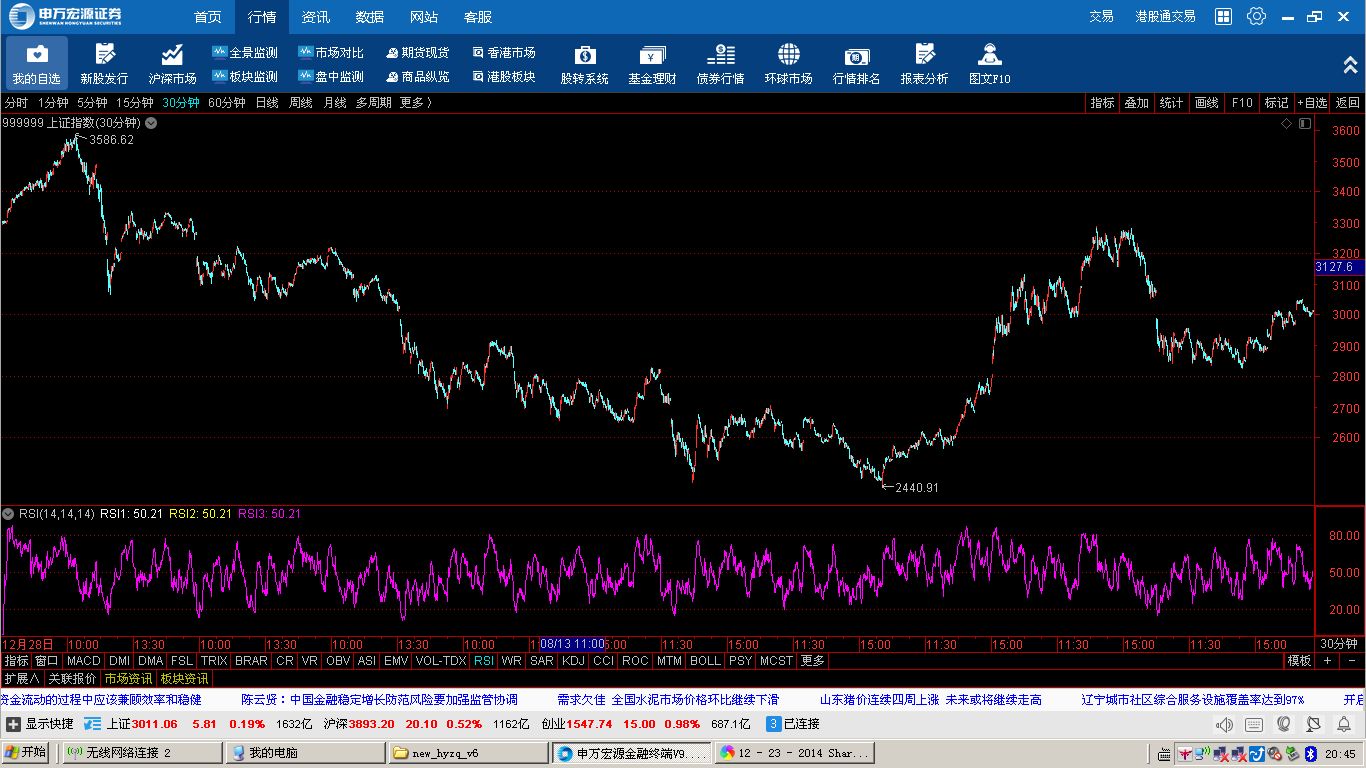Open the settings gear in title bar
Viewport: 1366px width, 768px height.
[x=1256, y=16]
